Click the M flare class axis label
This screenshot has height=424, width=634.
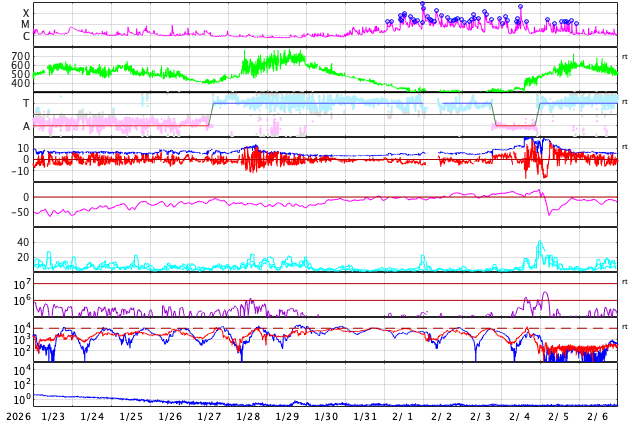tap(26, 24)
